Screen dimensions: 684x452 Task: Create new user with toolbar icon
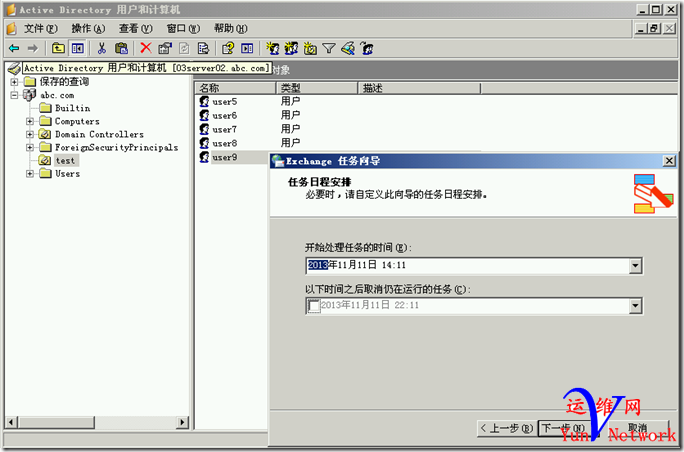273,48
